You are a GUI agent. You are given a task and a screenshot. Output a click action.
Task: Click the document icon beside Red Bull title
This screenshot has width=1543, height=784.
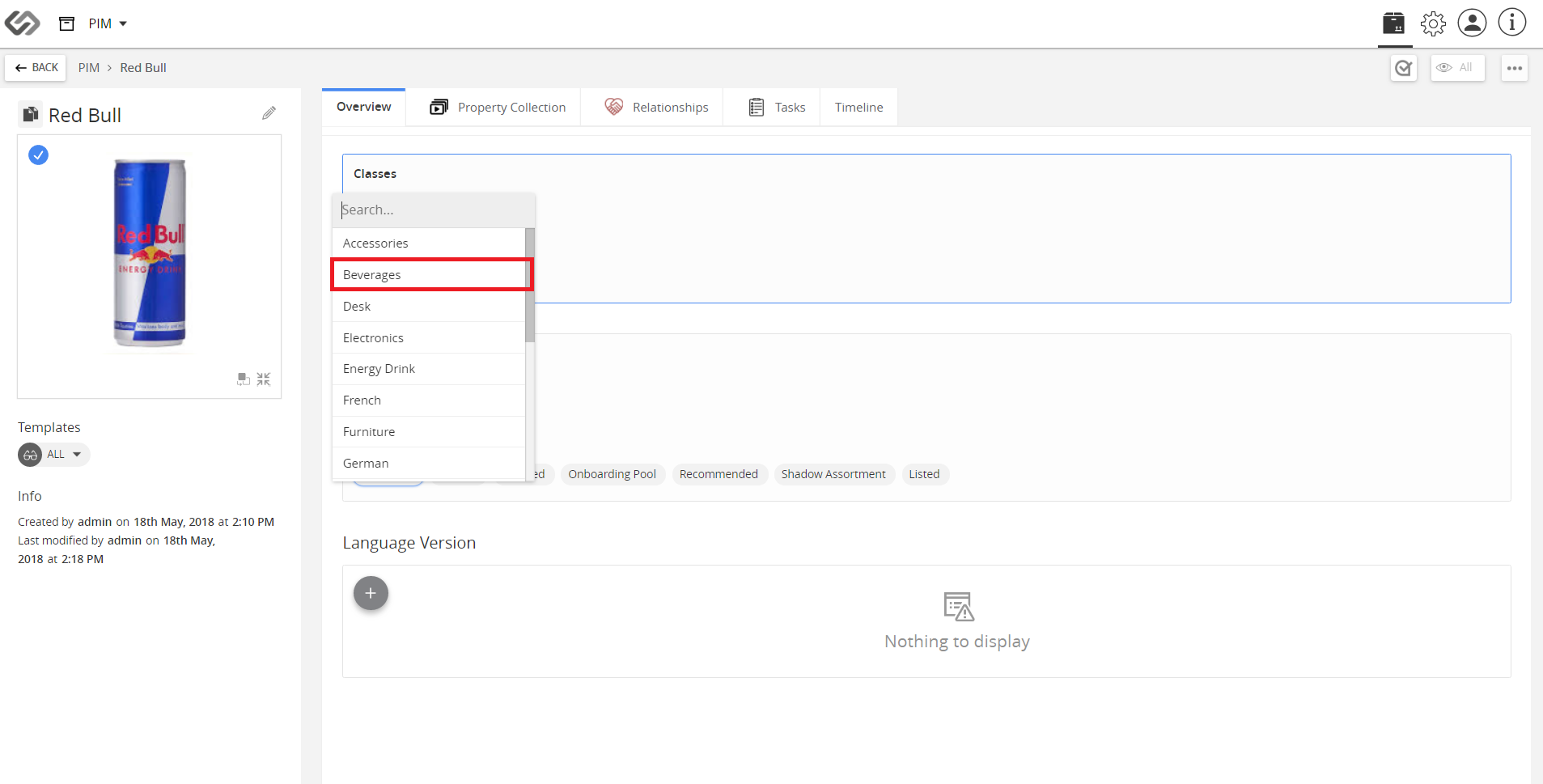(x=31, y=115)
